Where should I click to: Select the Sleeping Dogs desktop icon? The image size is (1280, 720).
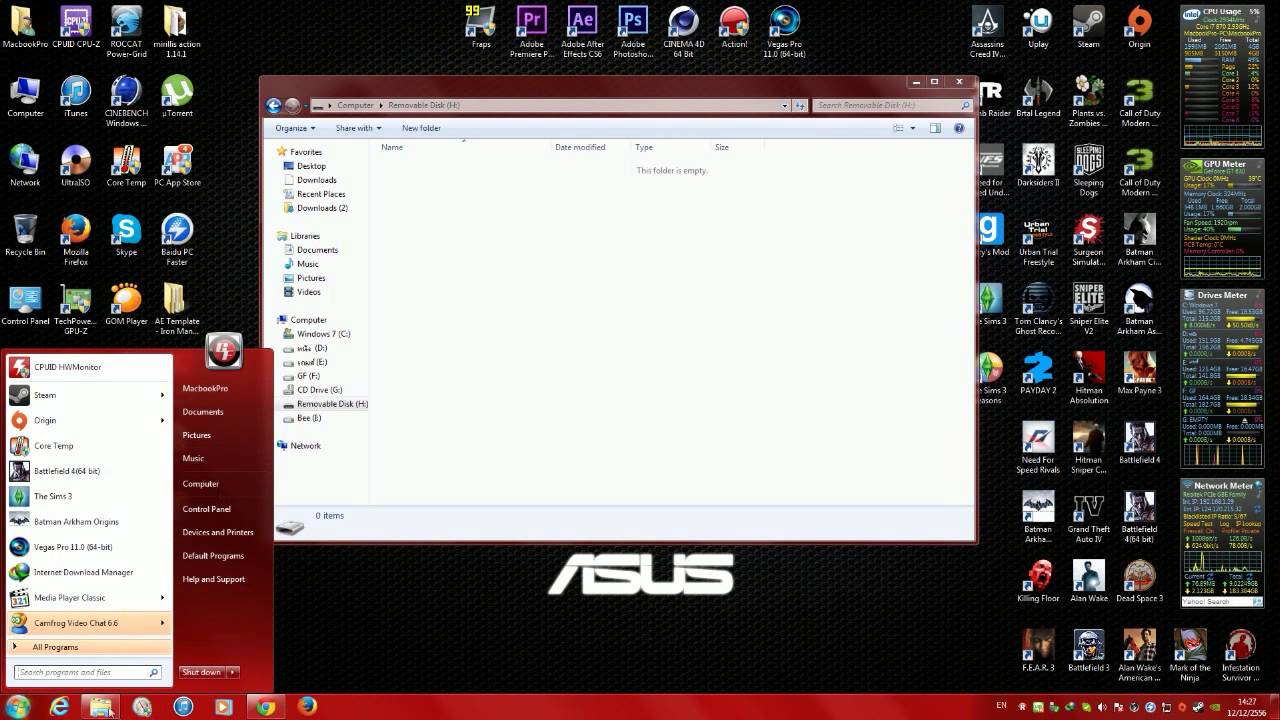1089,170
